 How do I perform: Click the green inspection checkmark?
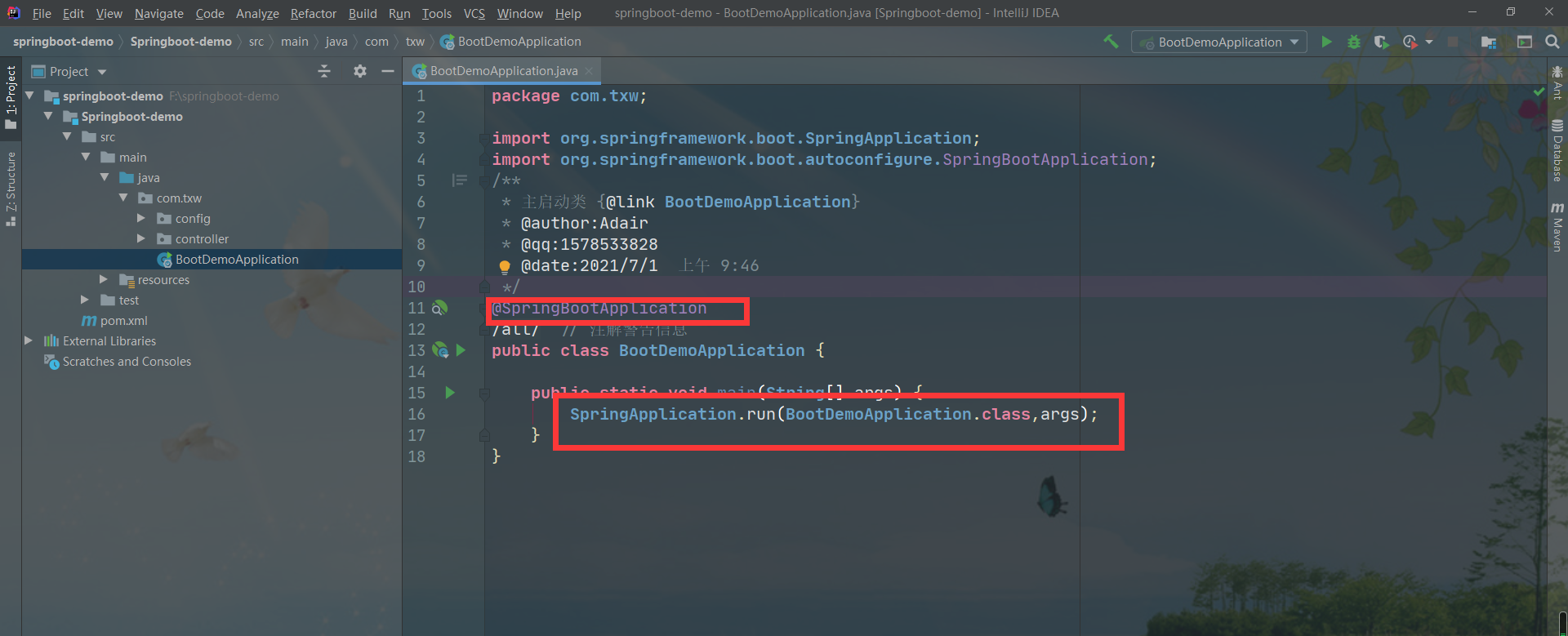(1539, 92)
